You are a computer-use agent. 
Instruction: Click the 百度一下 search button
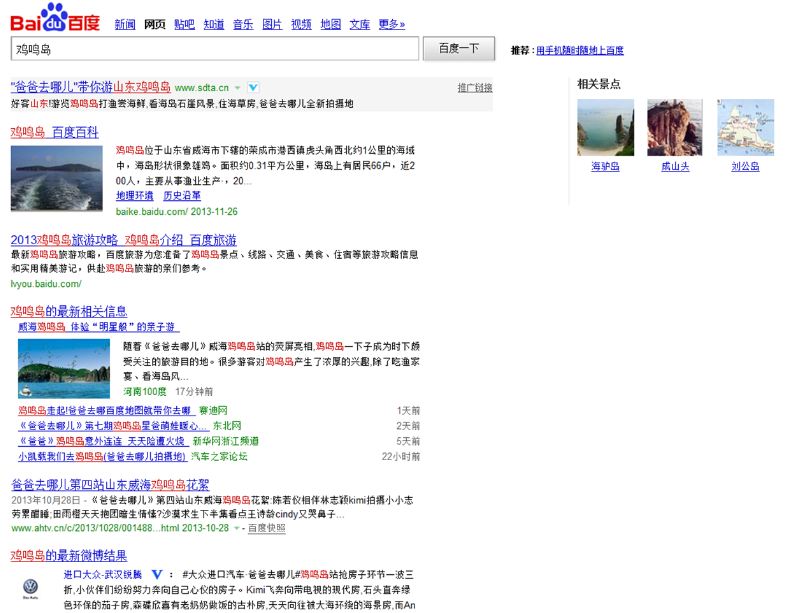(459, 49)
